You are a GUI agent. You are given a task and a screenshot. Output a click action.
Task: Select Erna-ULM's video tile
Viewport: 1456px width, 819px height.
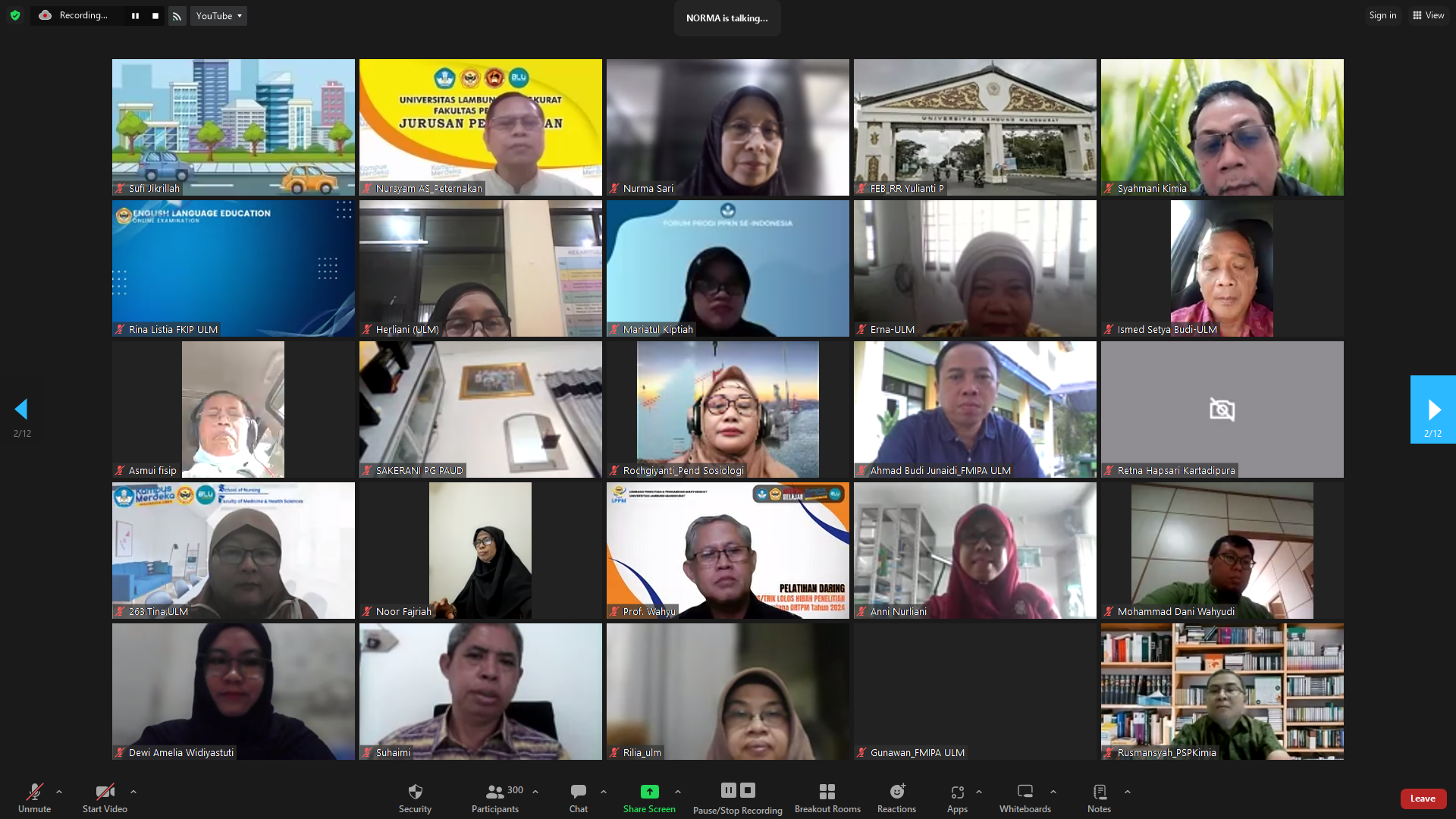[x=975, y=268]
